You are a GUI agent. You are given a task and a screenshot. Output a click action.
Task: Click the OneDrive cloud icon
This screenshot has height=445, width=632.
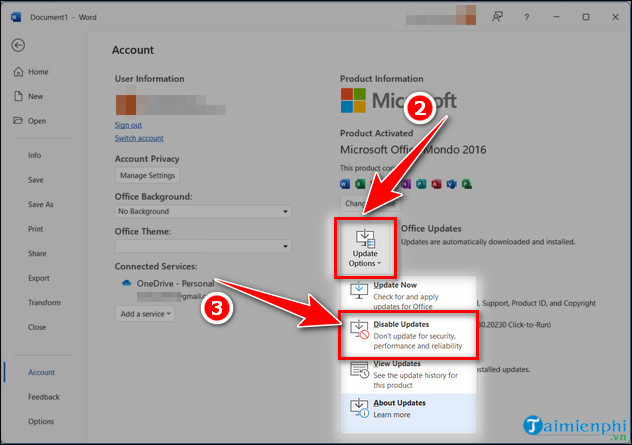(127, 283)
